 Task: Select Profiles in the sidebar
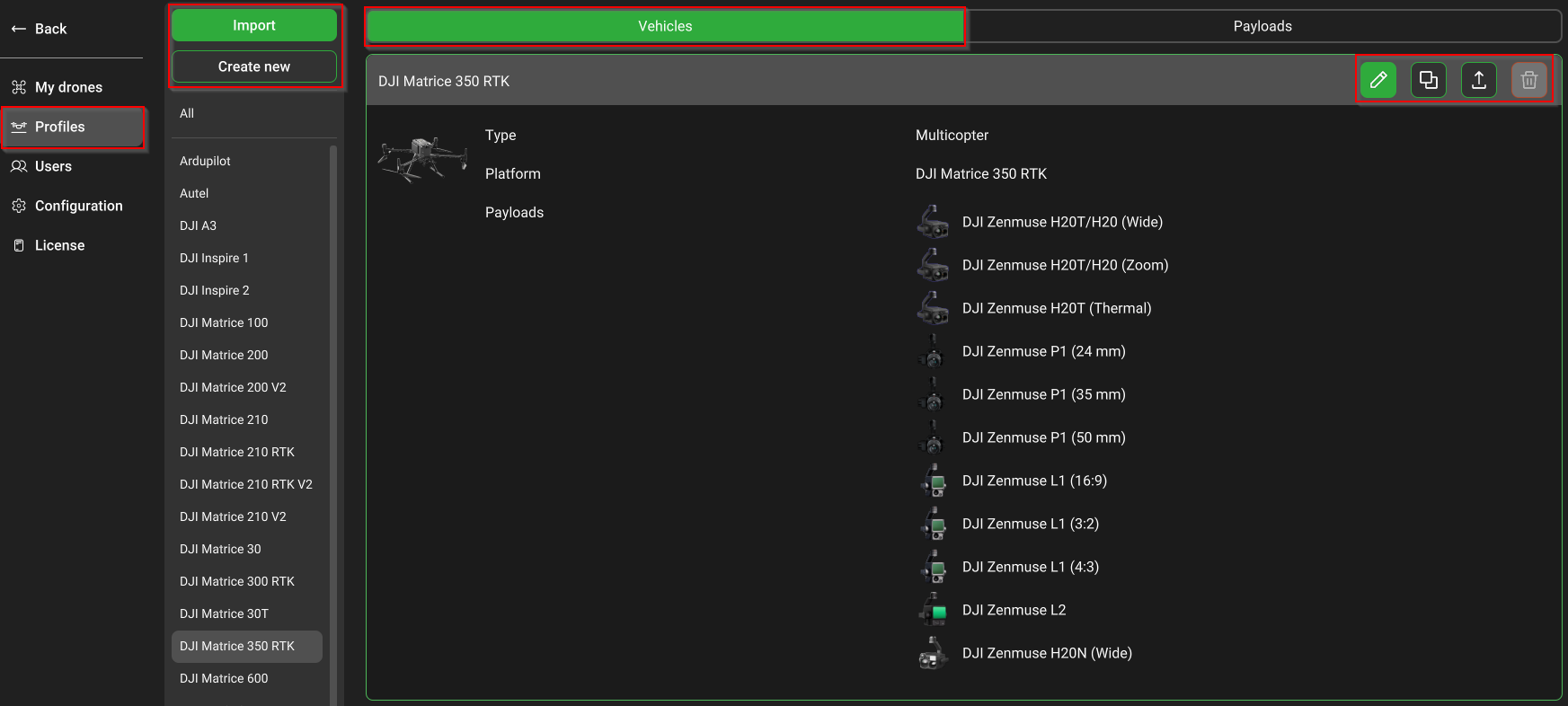[60, 127]
